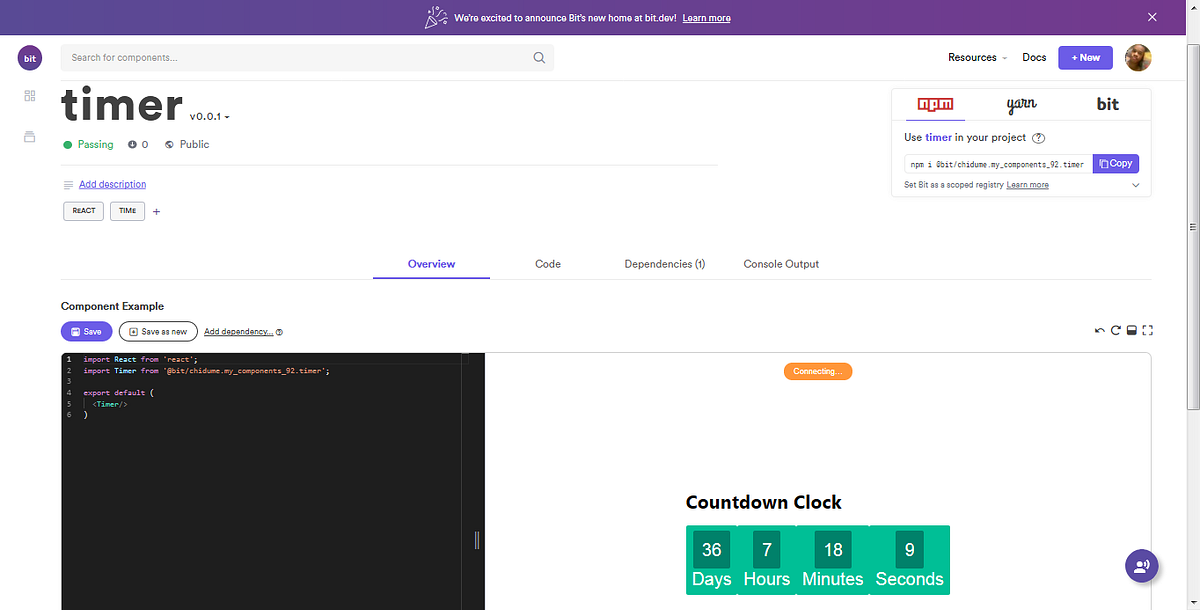Refresh the component example preview

1115,330
